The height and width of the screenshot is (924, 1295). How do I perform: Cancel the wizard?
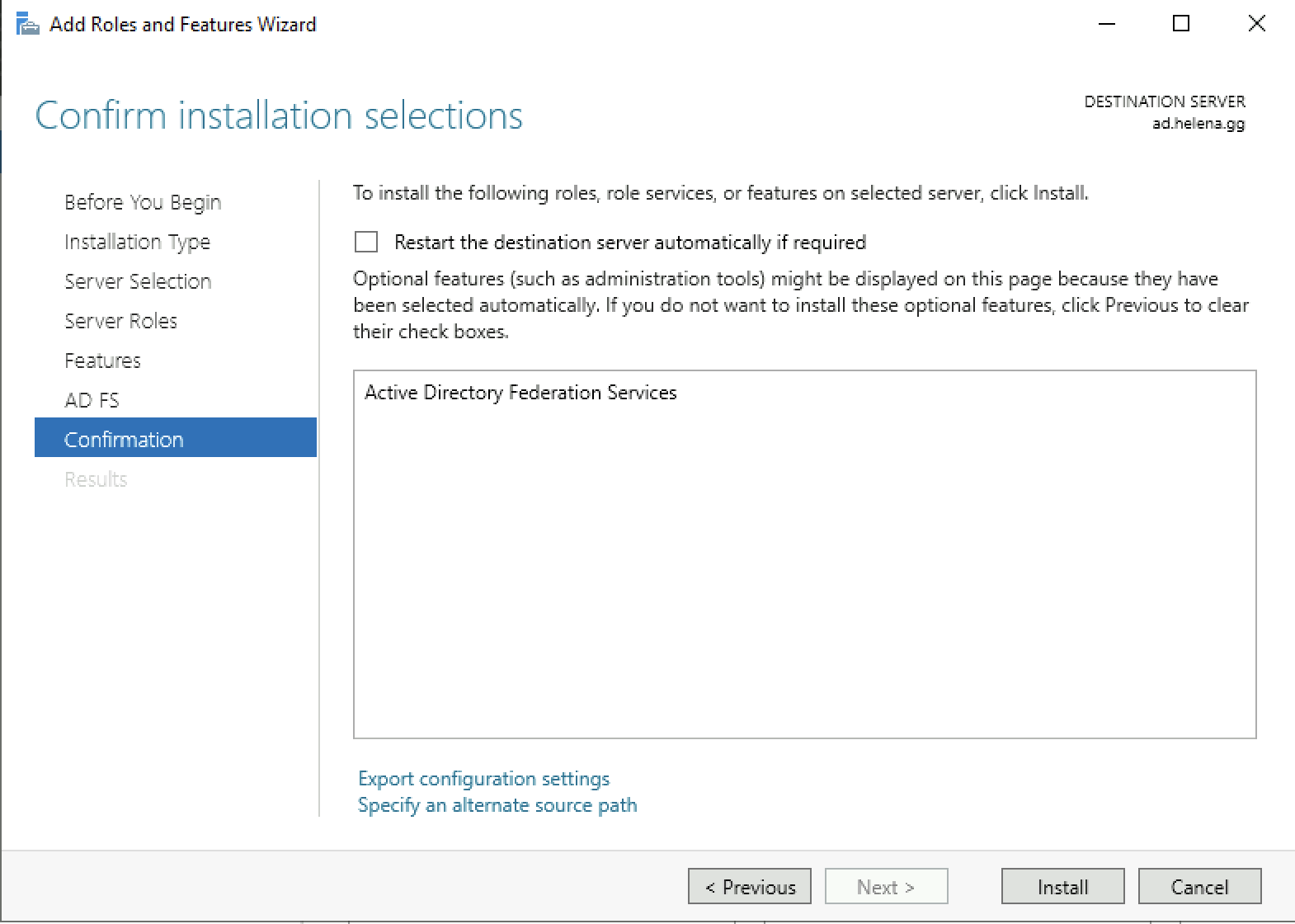[x=1199, y=887]
